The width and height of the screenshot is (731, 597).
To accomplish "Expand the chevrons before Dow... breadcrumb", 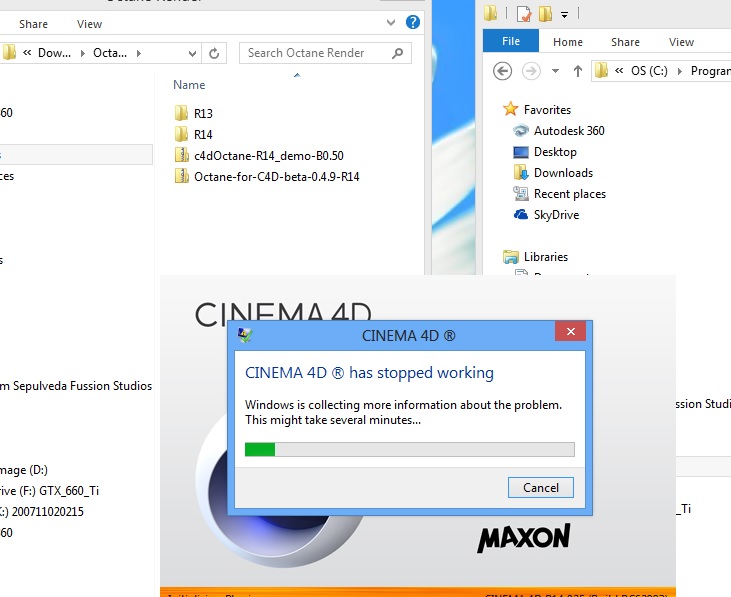I will (27, 53).
